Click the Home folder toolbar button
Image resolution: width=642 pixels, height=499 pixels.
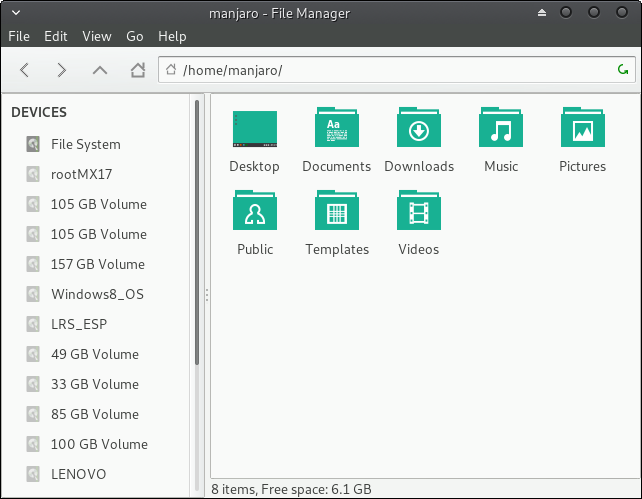(137, 70)
